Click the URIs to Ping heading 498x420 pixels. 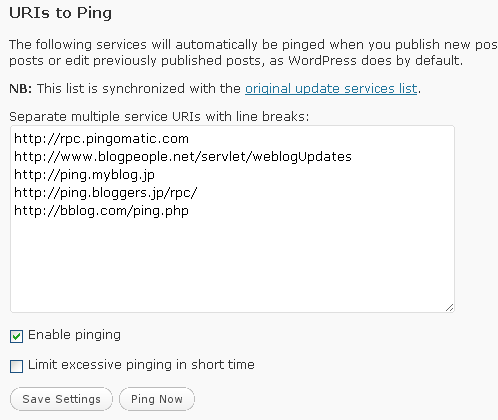[60, 13]
